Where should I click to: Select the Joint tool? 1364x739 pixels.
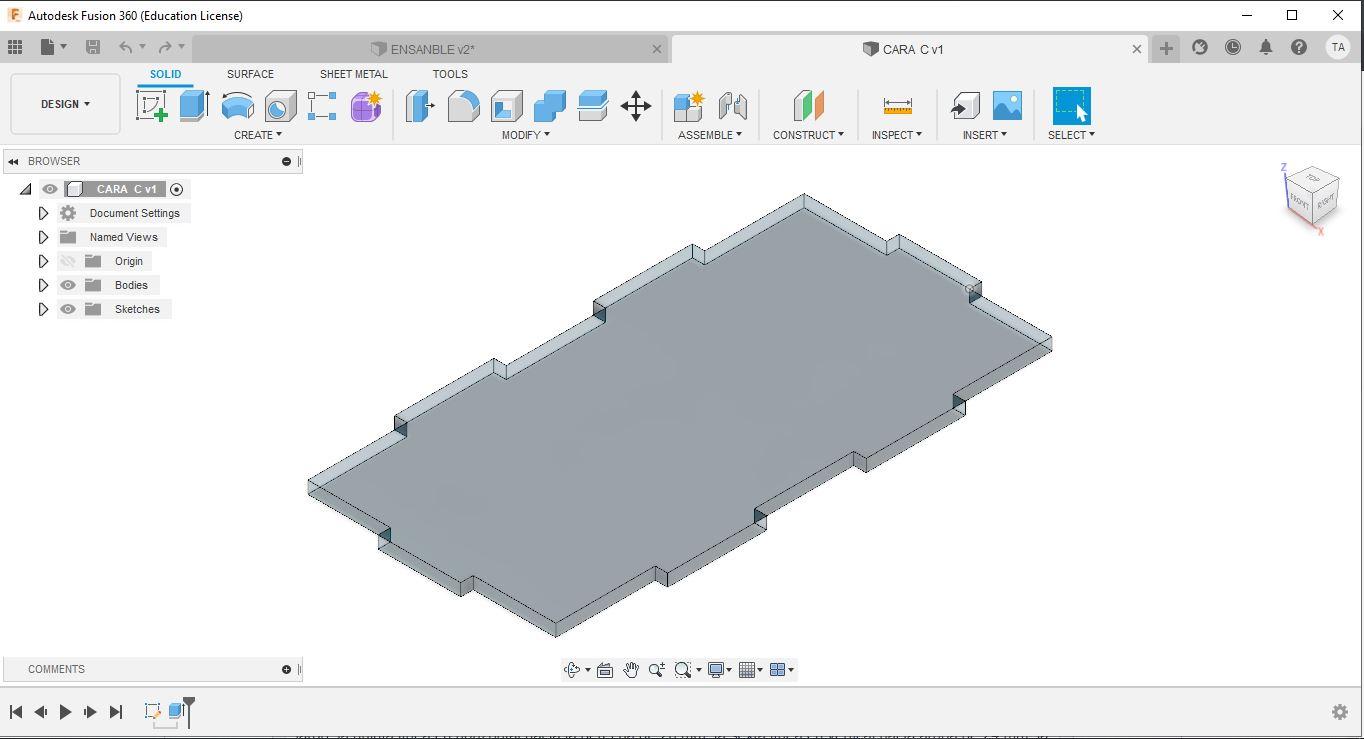coord(732,106)
